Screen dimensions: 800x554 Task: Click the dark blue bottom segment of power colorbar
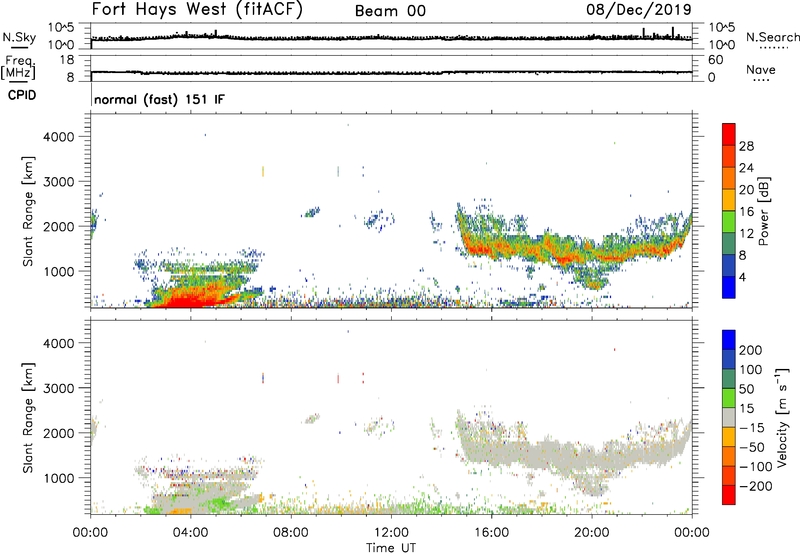click(x=729, y=287)
